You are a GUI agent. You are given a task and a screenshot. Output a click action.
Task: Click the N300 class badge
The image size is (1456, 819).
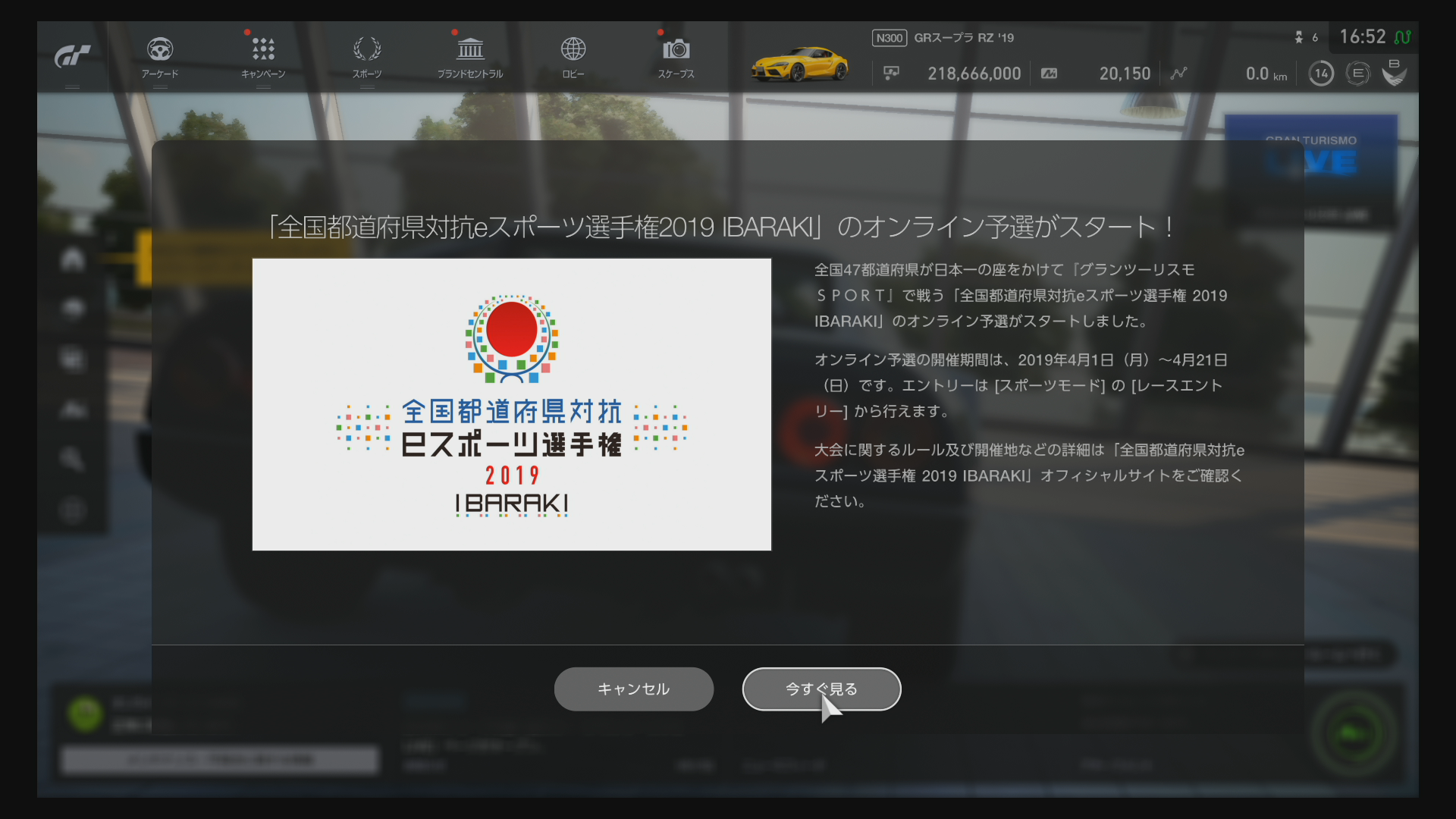point(889,38)
